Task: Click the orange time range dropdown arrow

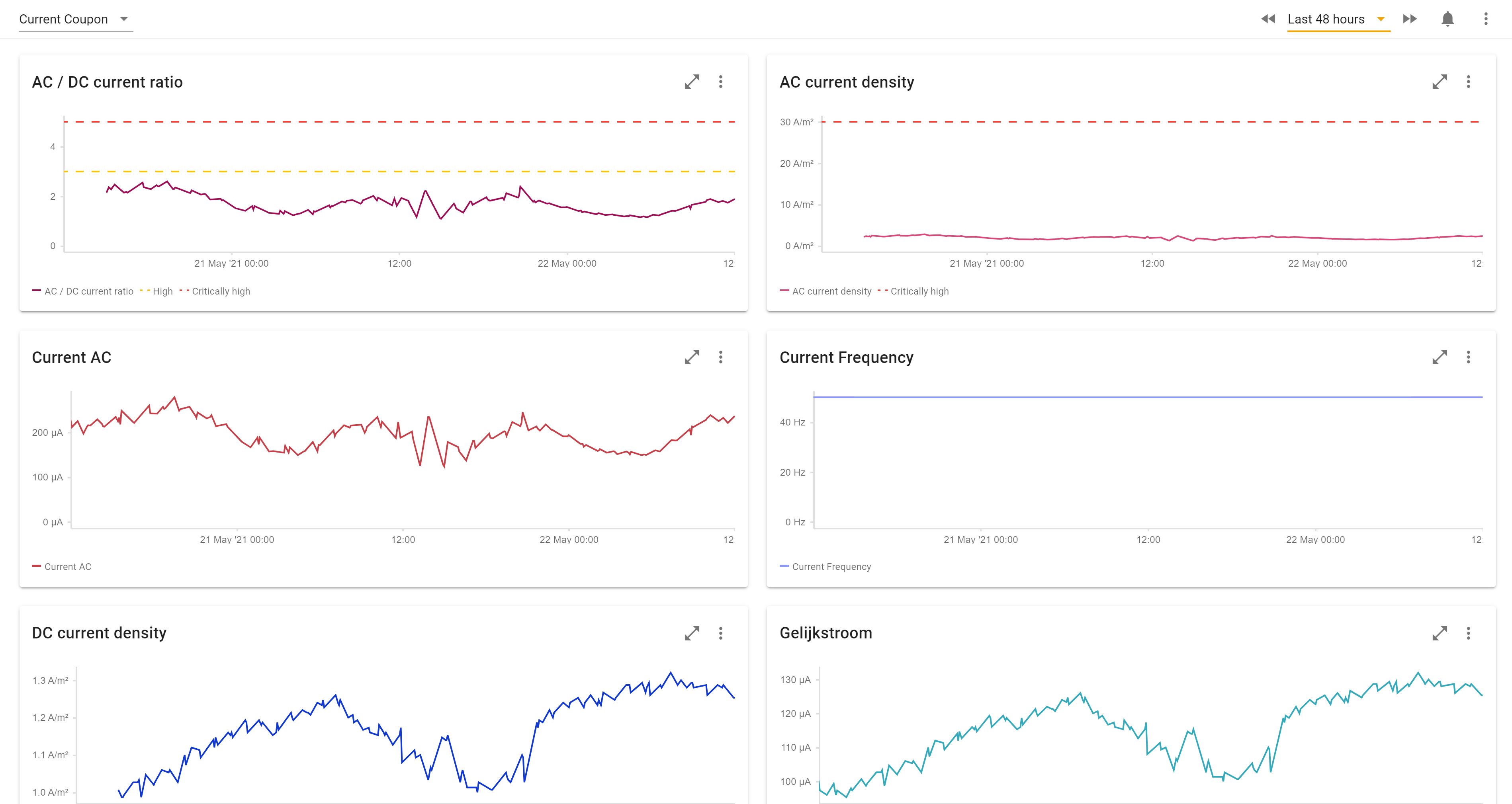Action: click(x=1381, y=20)
